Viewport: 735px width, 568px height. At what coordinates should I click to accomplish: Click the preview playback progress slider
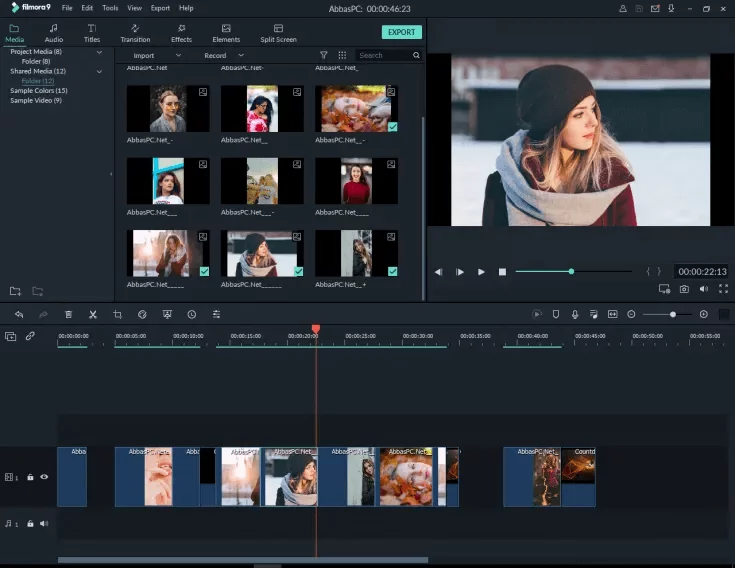(x=573, y=271)
